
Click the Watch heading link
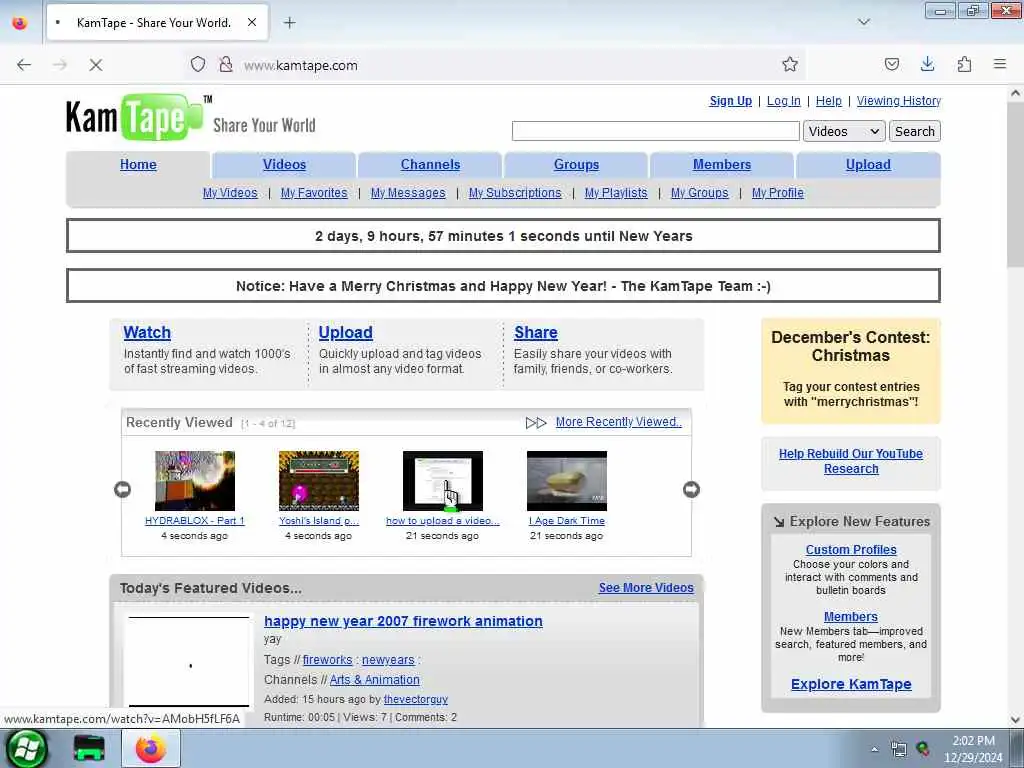click(147, 332)
